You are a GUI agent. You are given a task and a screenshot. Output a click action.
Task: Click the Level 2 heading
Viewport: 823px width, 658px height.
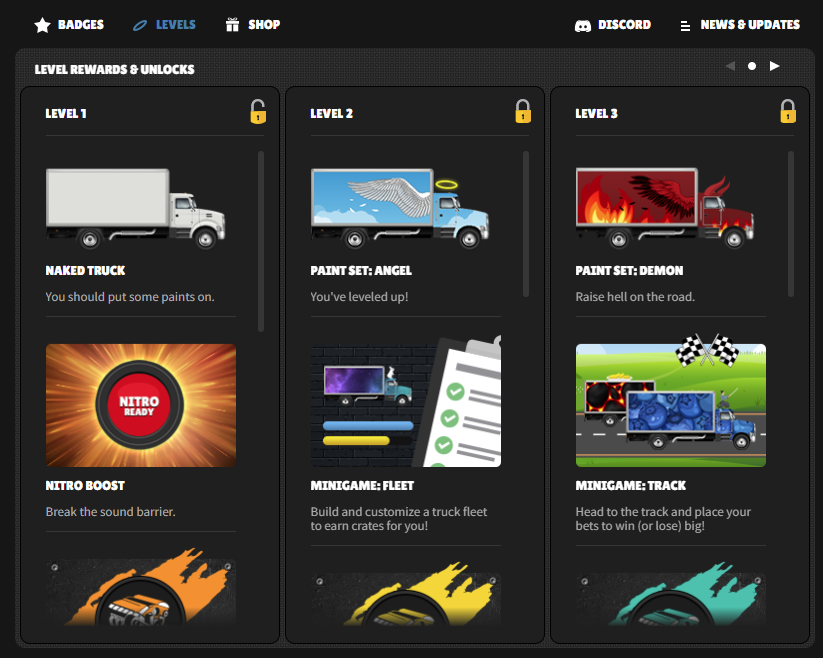332,113
